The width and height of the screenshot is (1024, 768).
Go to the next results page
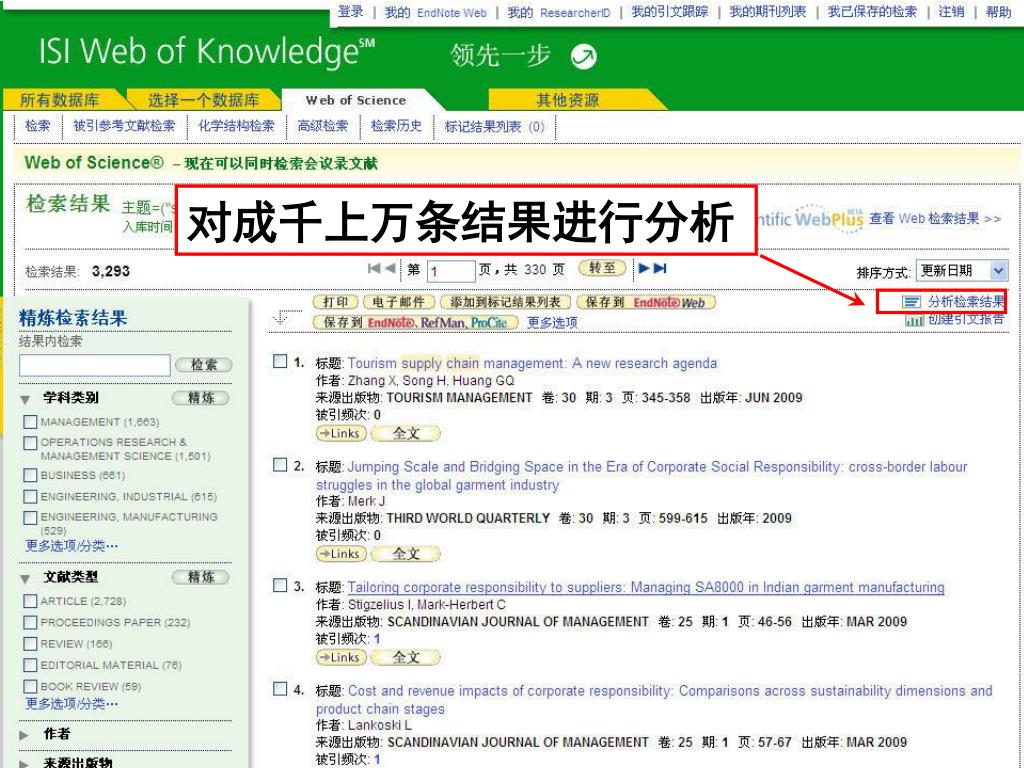[x=644, y=268]
